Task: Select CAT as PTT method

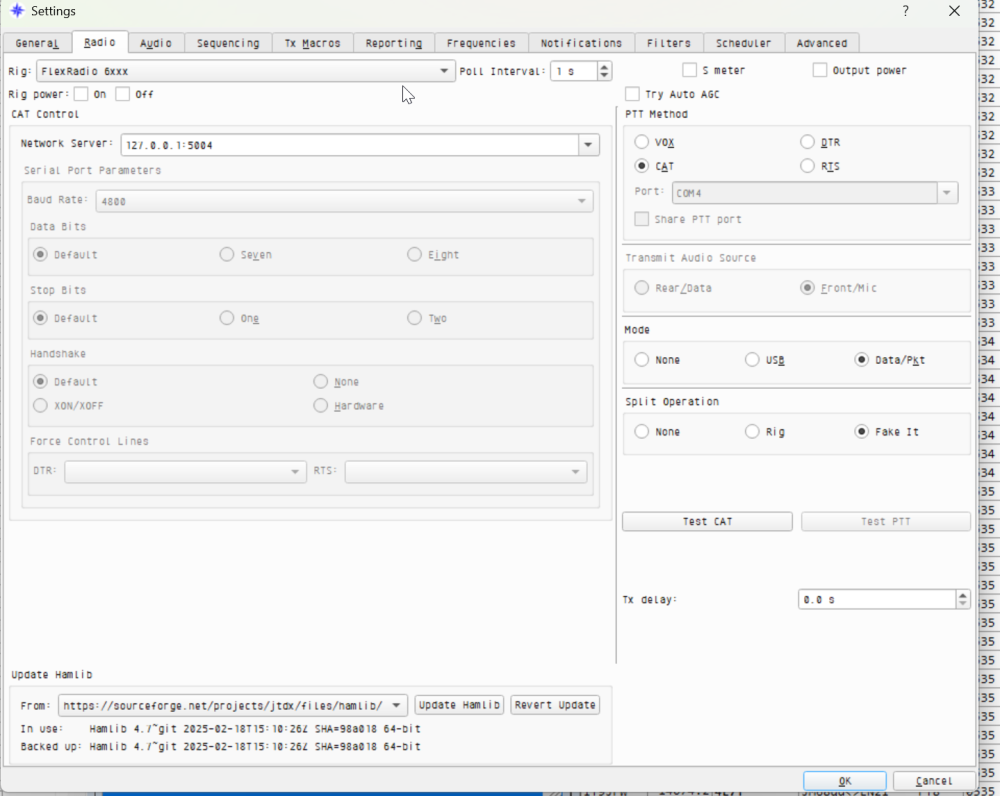Action: [642, 166]
